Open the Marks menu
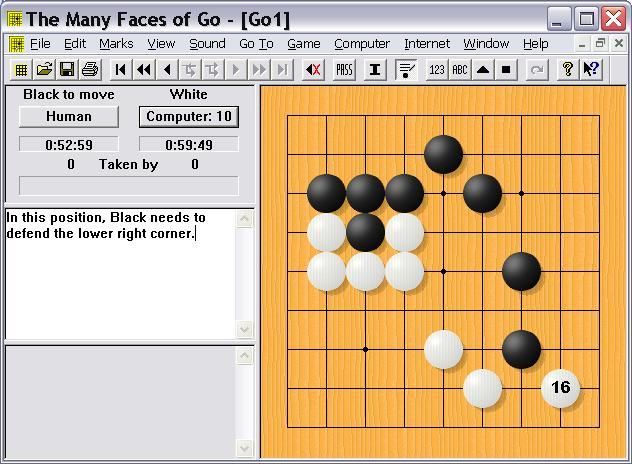Image resolution: width=632 pixels, height=464 pixels. (116, 44)
